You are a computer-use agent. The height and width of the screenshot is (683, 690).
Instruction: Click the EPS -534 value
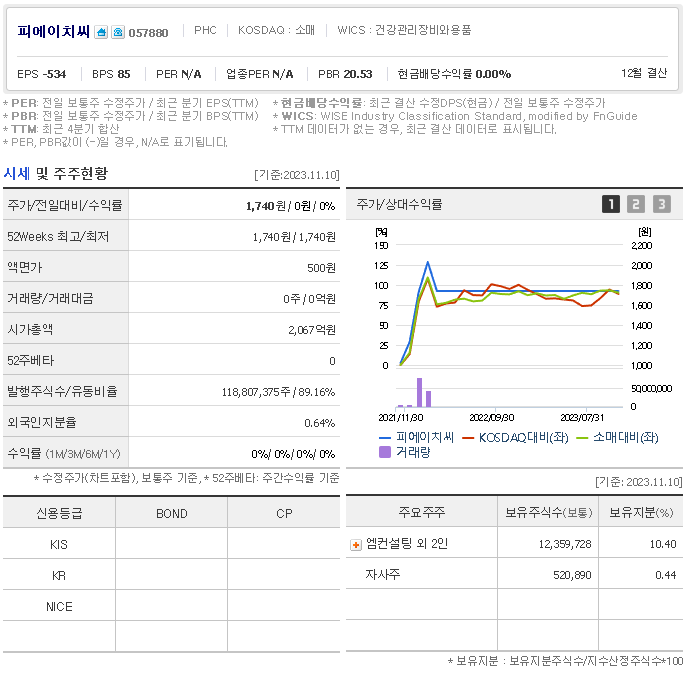pyautogui.click(x=41, y=74)
